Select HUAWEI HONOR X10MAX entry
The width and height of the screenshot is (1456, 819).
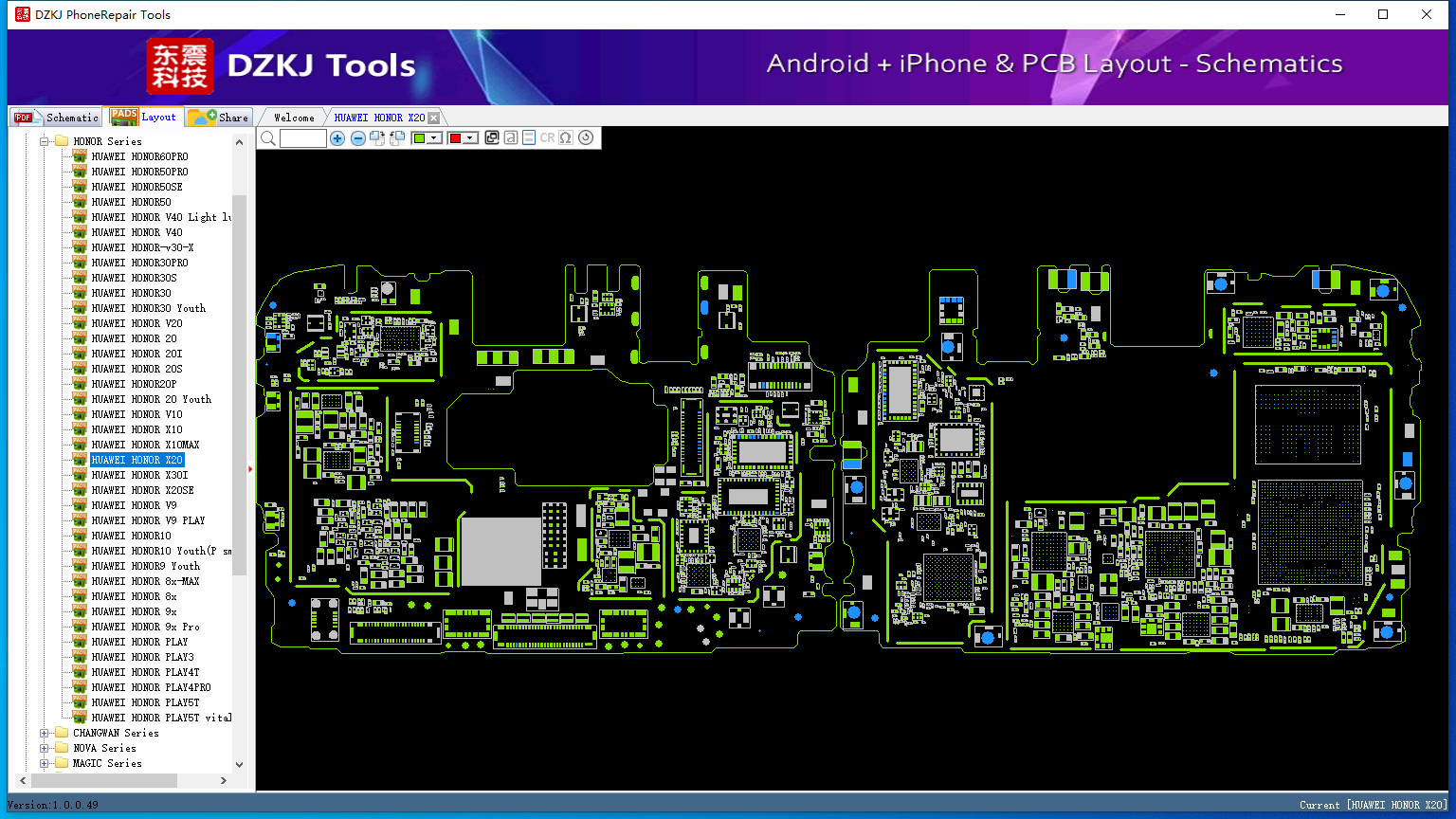click(145, 445)
